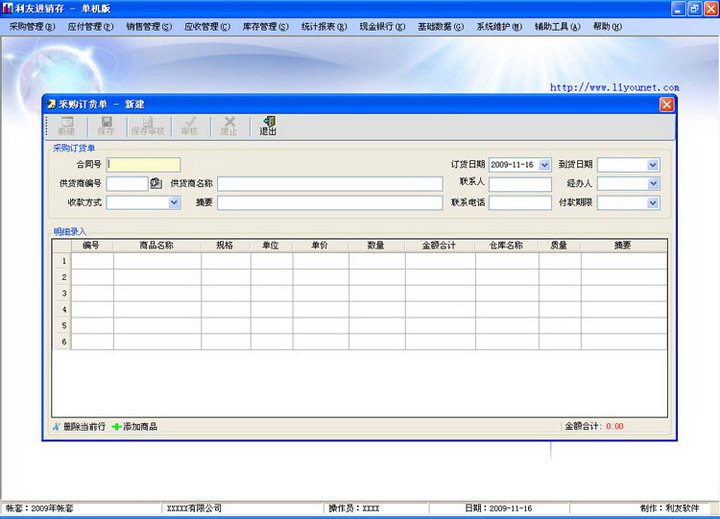This screenshot has height=519, width=720.
Task: Click the greyed 废止 X toolbar icon
Action: pyautogui.click(x=229, y=125)
